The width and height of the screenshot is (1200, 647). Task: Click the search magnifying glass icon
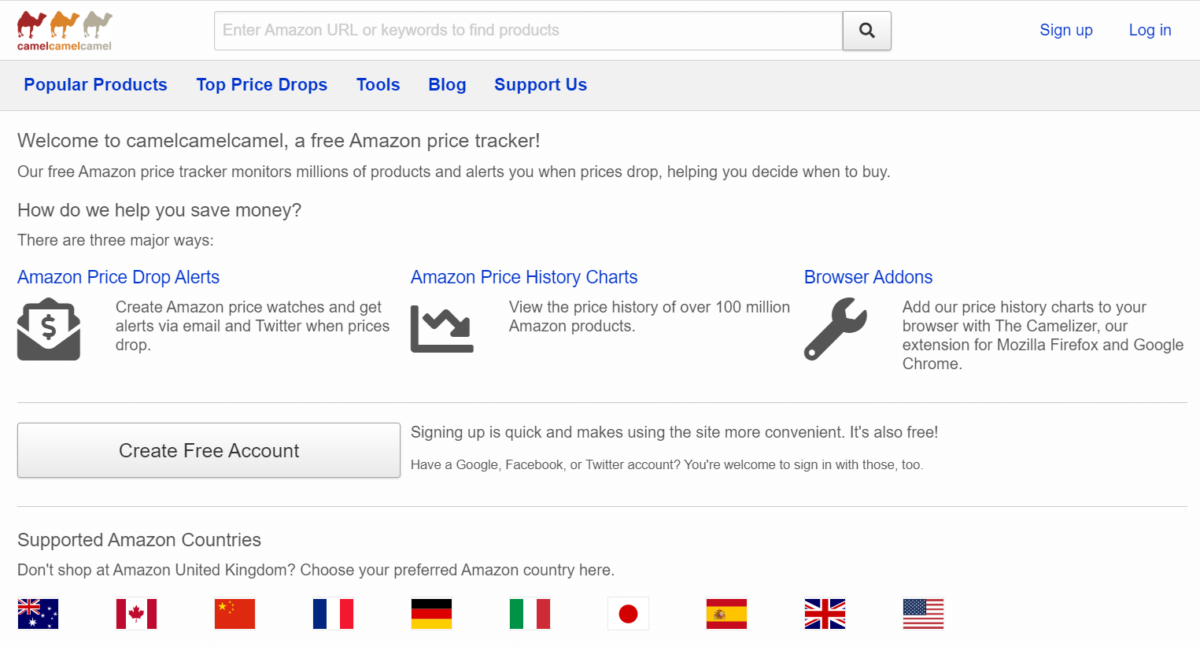tap(866, 30)
